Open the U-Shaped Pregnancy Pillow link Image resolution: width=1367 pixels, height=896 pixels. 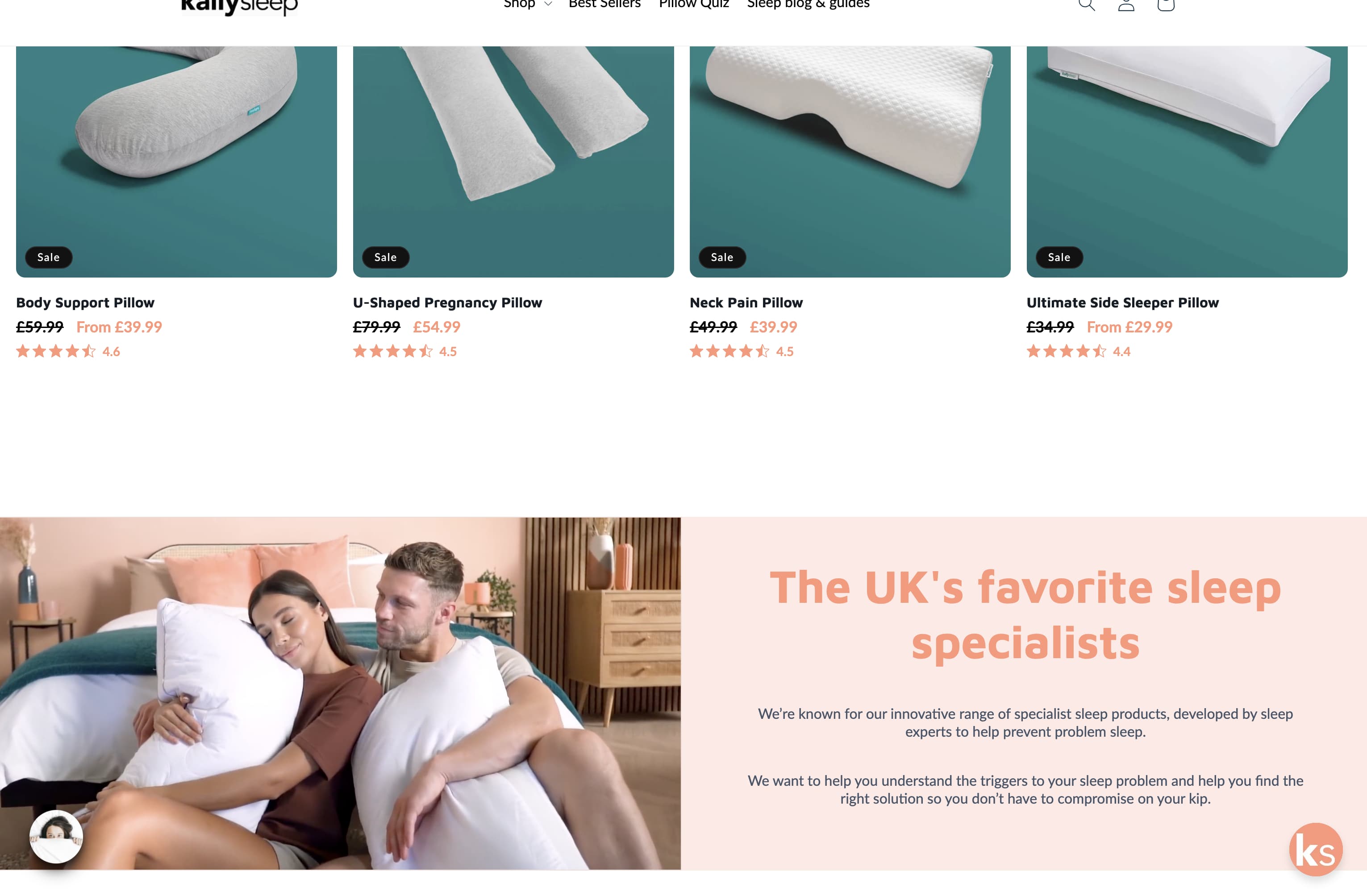447,303
